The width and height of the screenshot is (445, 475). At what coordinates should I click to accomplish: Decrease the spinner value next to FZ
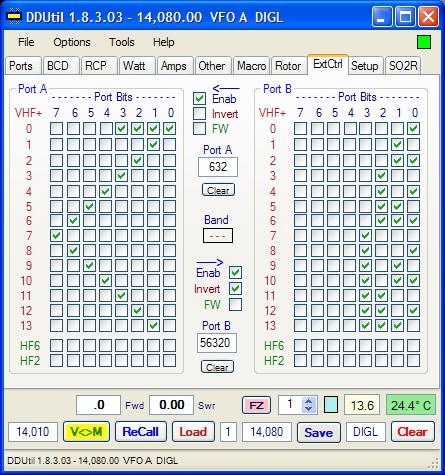[309, 409]
